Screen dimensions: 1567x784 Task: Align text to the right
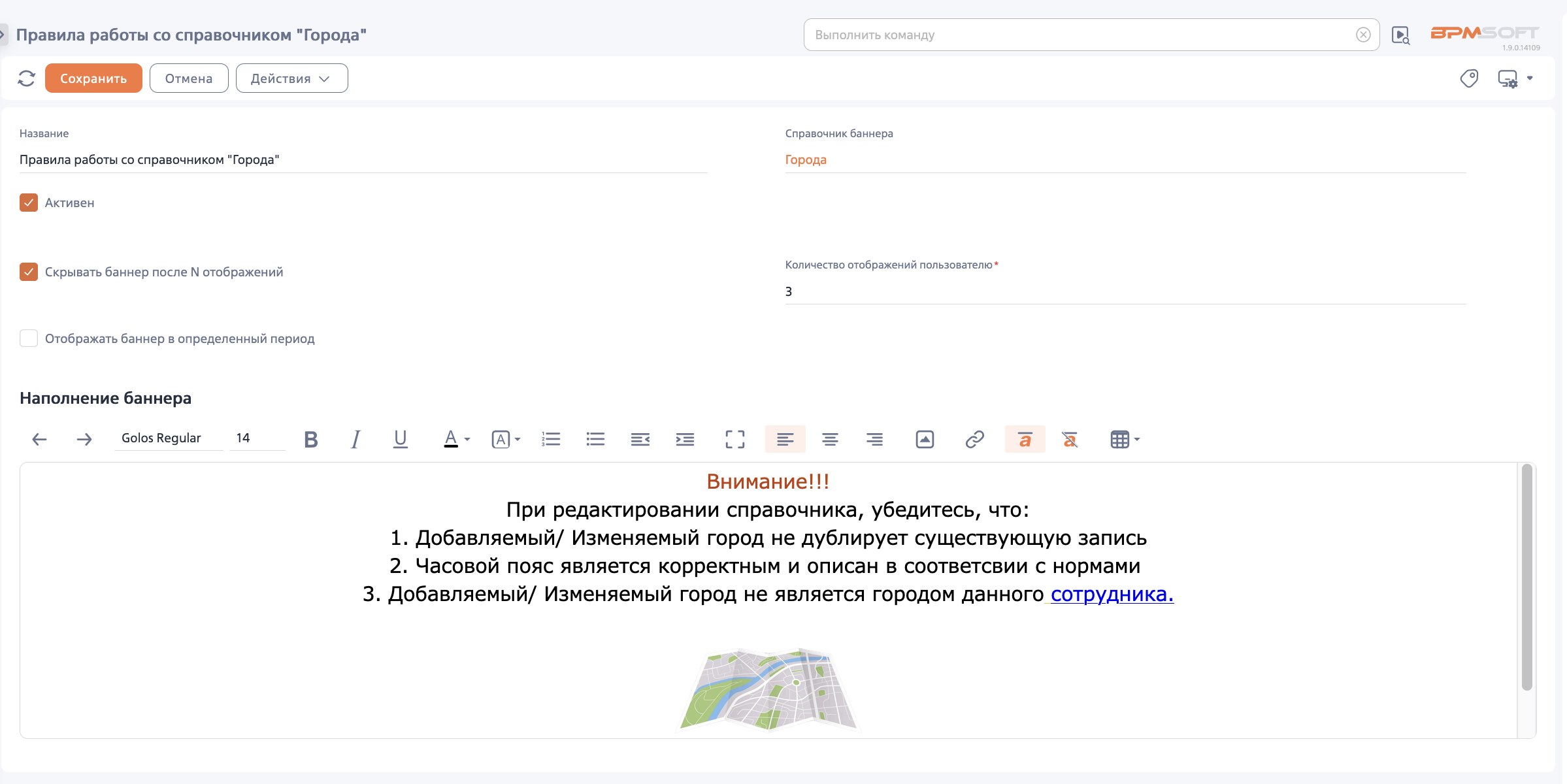pos(874,439)
